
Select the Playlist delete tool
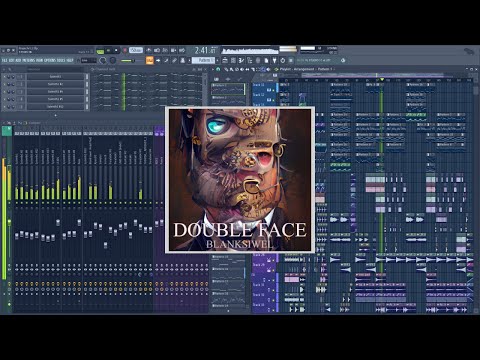pos(237,69)
